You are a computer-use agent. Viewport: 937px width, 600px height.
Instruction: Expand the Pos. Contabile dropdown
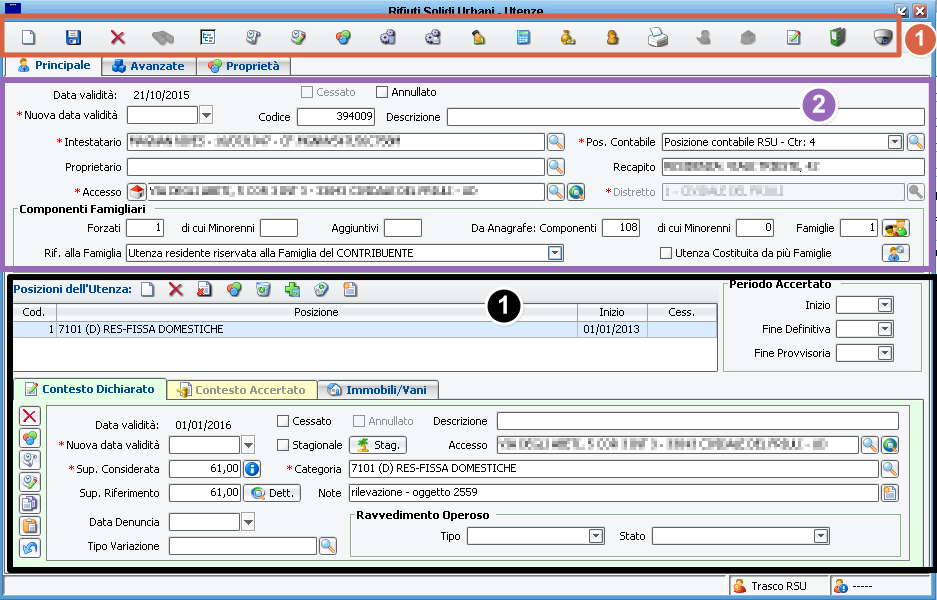pyautogui.click(x=895, y=142)
